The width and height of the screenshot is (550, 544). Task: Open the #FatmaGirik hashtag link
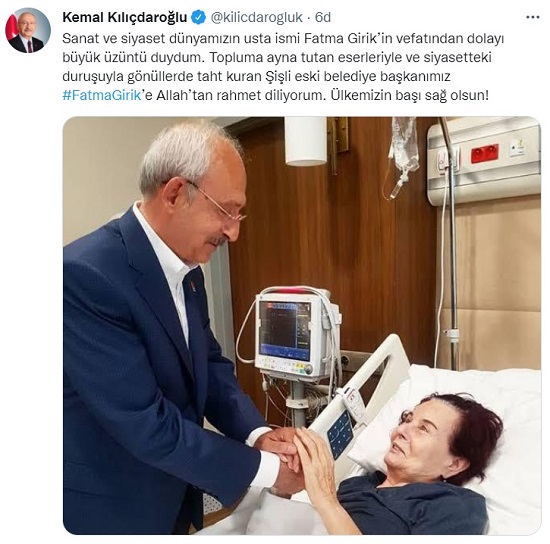(102, 95)
